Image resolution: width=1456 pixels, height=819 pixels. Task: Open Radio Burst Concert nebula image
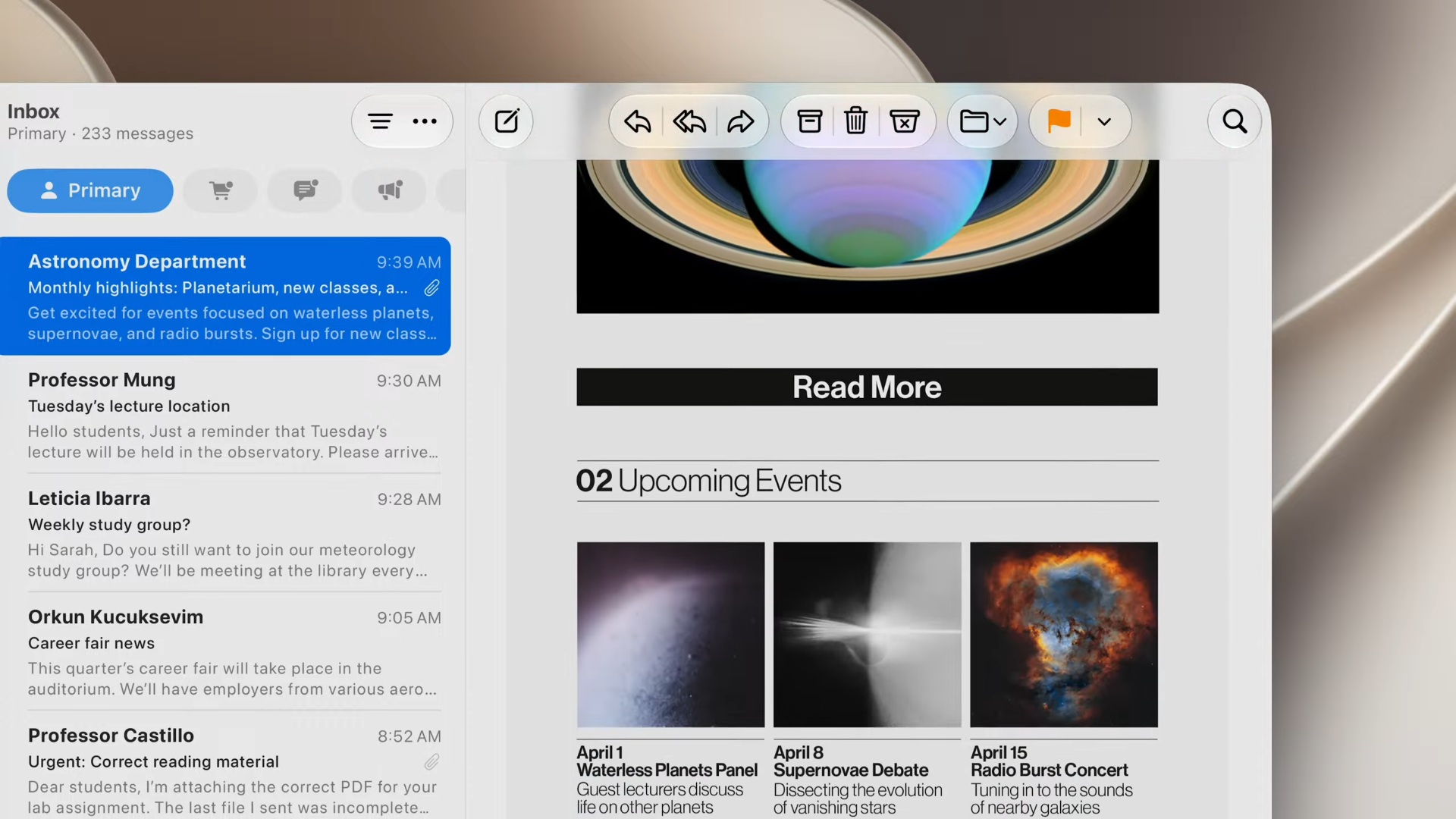coord(1064,635)
